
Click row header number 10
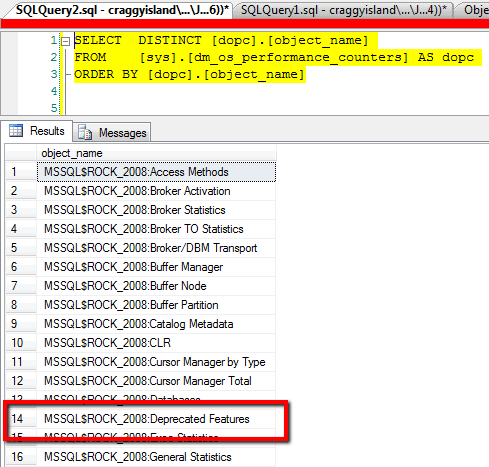(21, 343)
